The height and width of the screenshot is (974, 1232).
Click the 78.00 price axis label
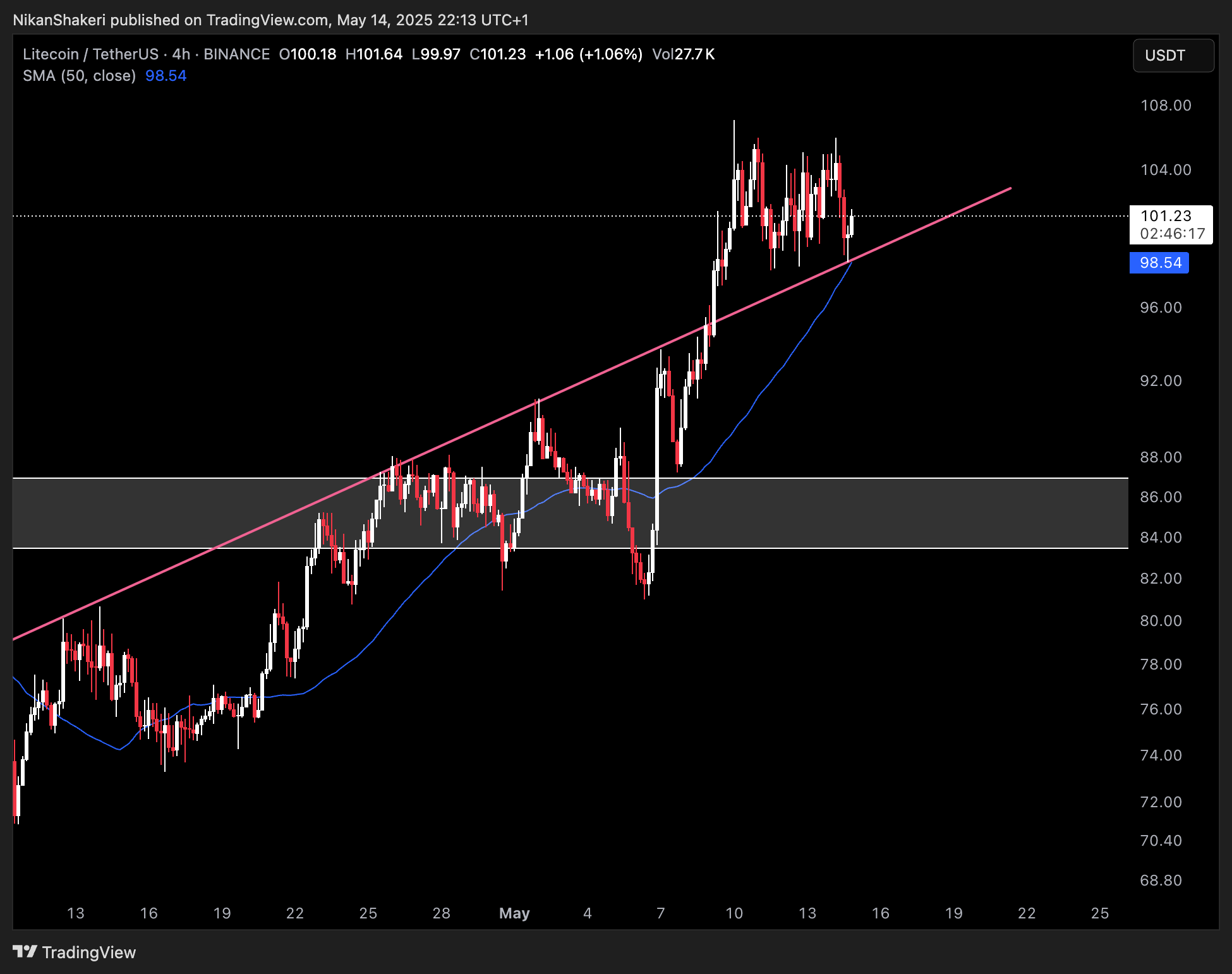[1161, 664]
